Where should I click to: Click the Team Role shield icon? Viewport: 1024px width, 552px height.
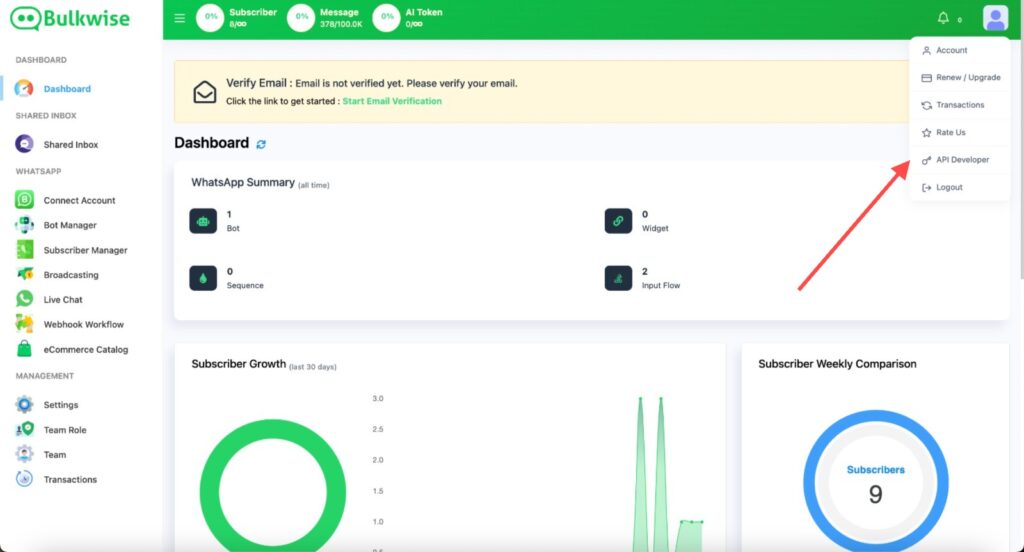coord(24,429)
